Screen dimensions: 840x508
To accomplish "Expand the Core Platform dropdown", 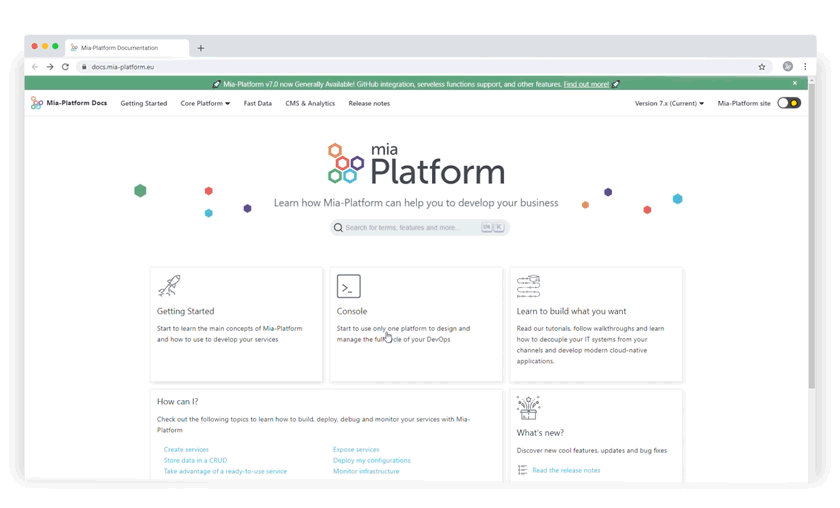I will [205, 103].
